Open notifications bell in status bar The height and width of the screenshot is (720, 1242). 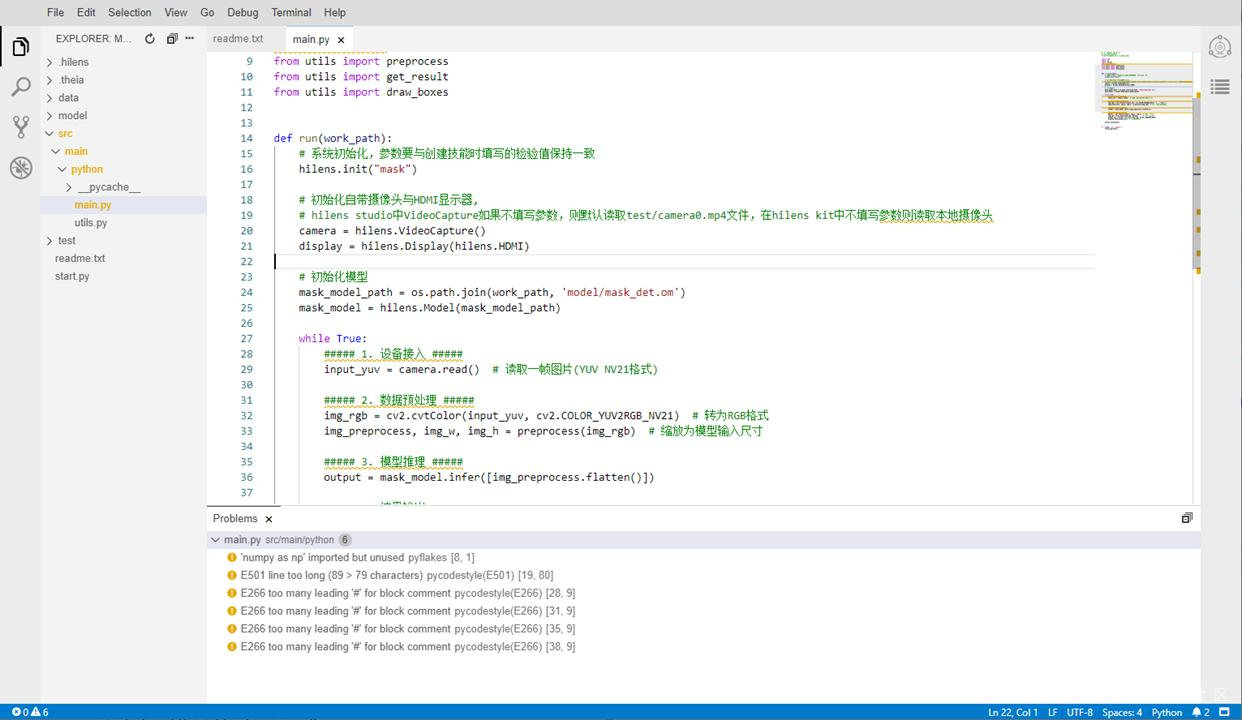pos(1197,712)
